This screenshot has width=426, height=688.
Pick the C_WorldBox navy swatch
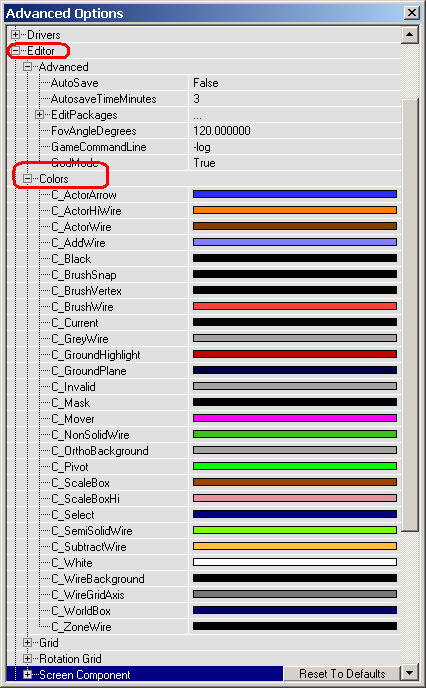tap(295, 610)
